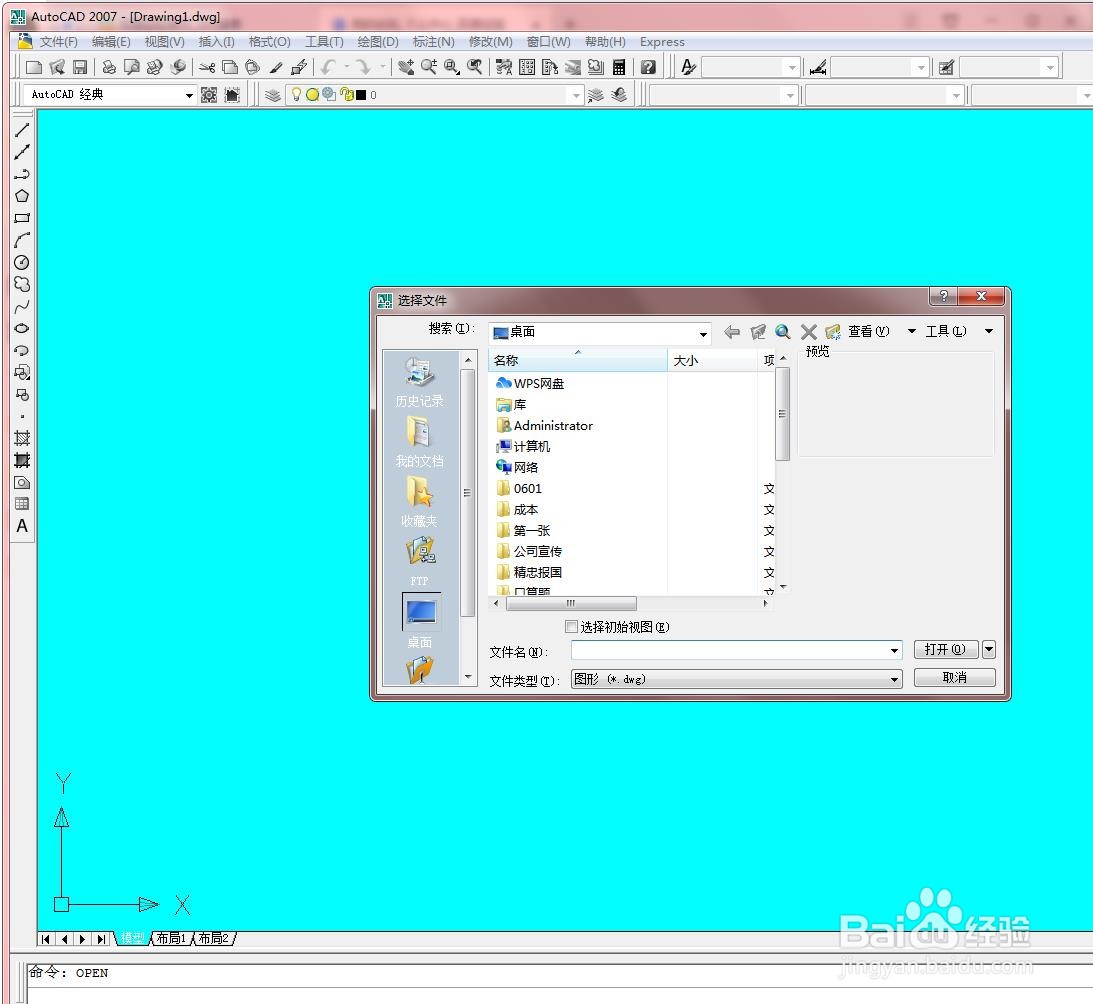Toggle the layer on/off light bulb icon
This screenshot has height=1004, width=1093.
point(296,94)
